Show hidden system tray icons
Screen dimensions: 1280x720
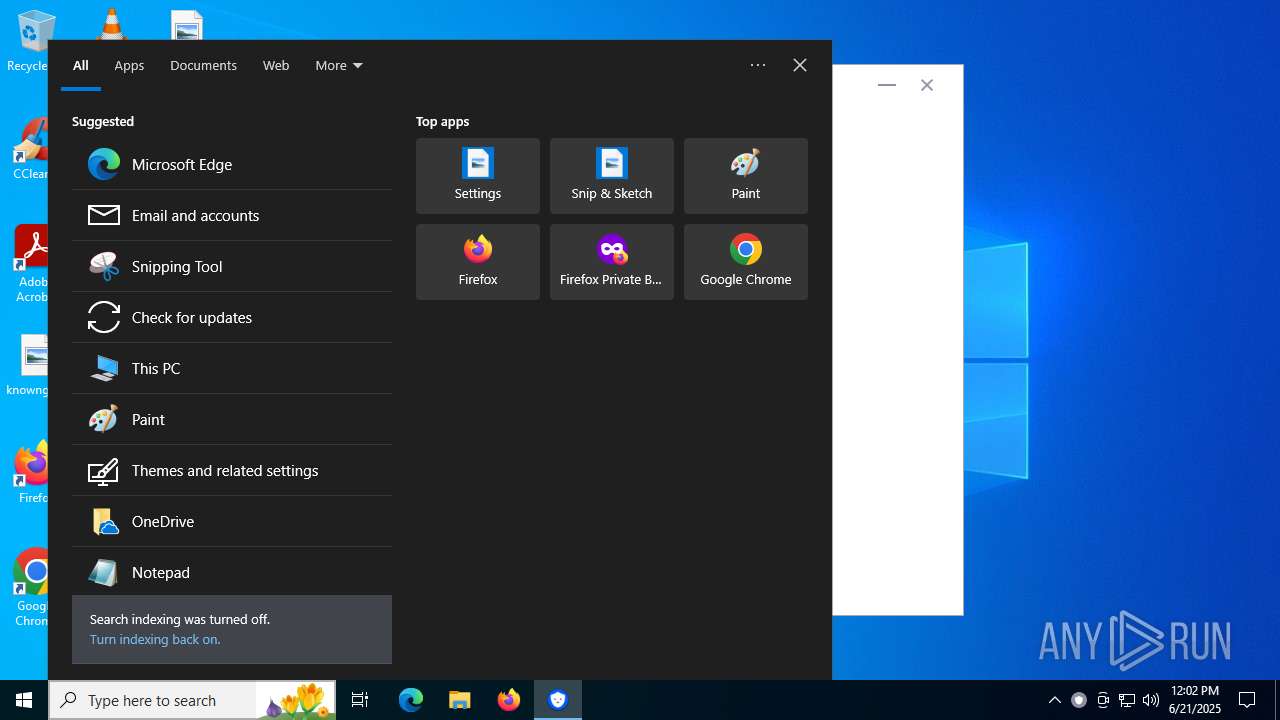tap(1054, 700)
